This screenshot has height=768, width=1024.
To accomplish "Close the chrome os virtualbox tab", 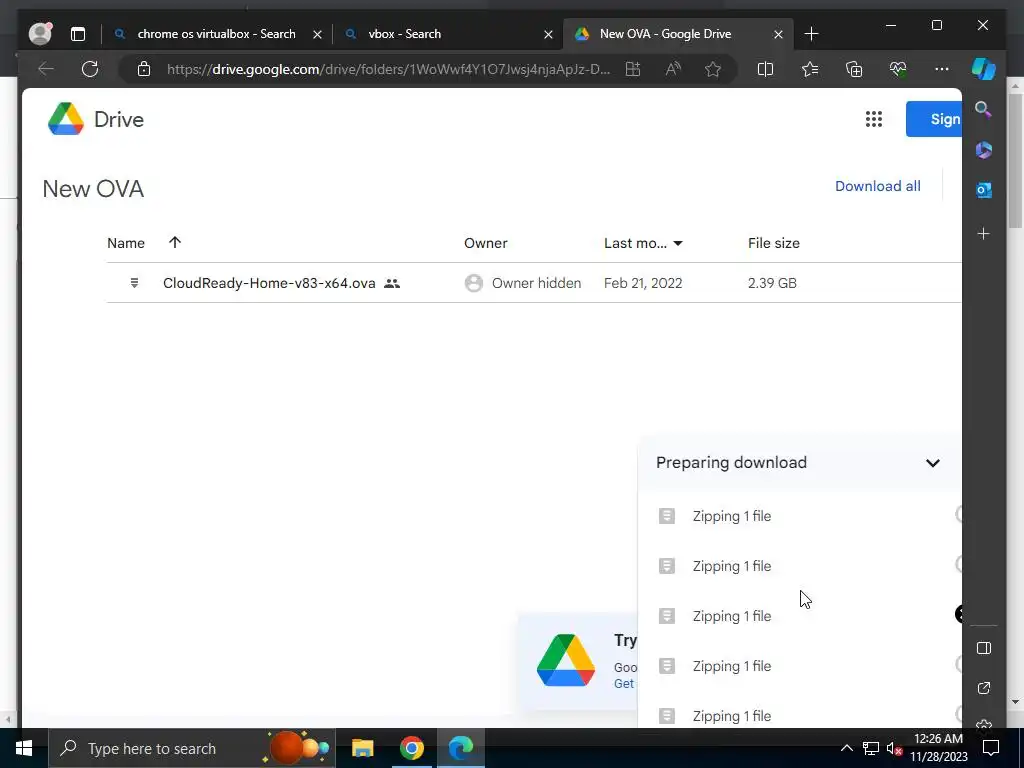I will point(317,35).
